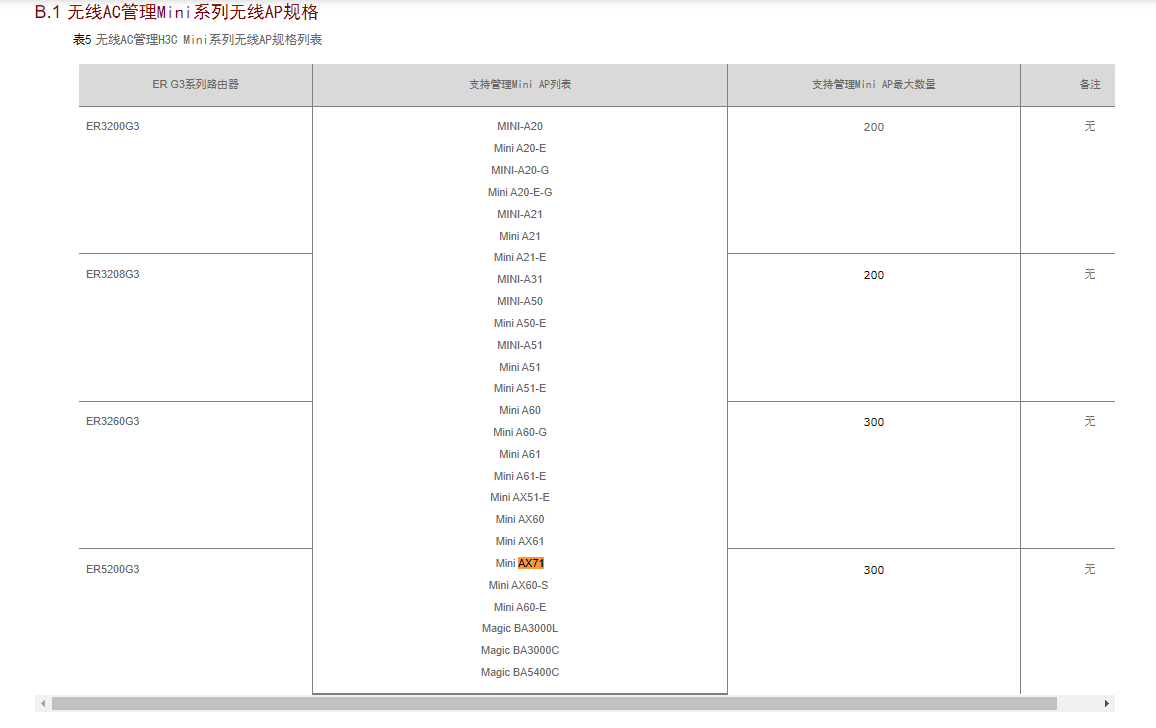Click the 'Magic BA5400C' entry

pos(520,673)
